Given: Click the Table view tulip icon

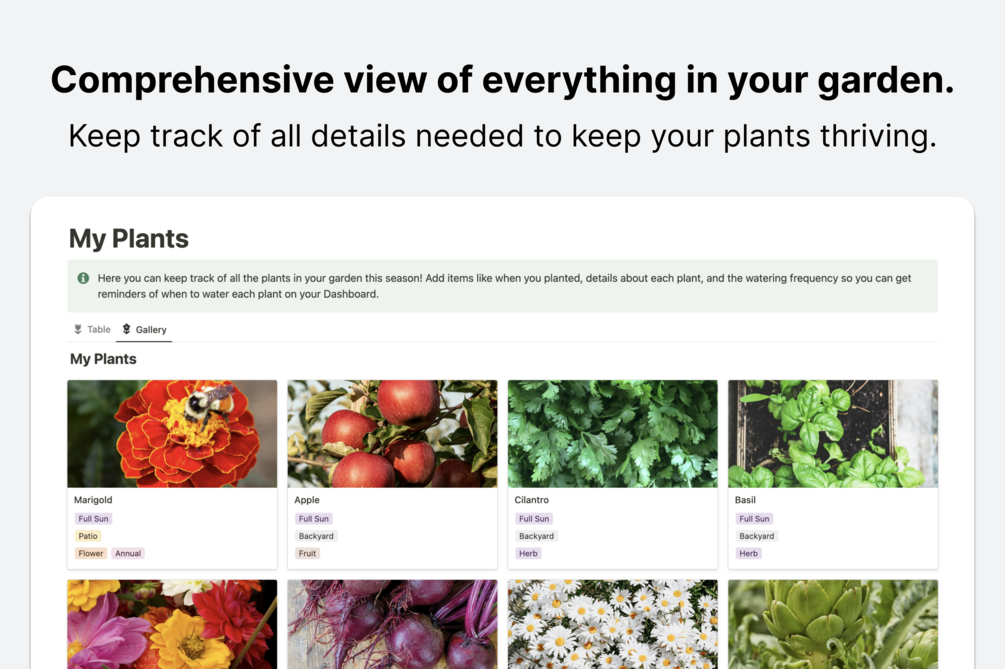Looking at the screenshot, I should click(78, 329).
